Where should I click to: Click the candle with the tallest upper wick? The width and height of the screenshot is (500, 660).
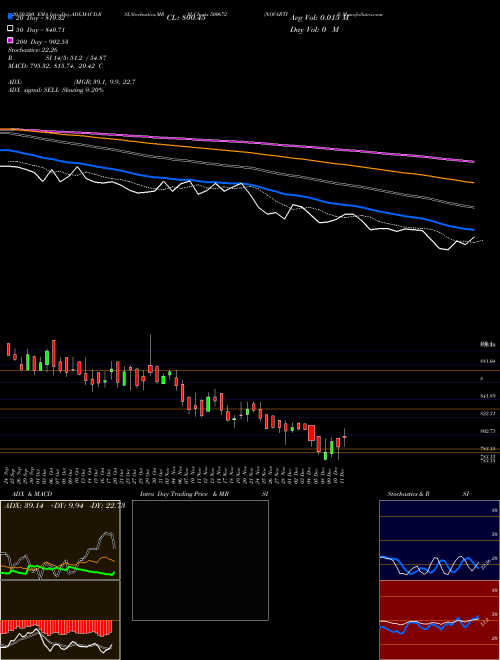point(150,354)
